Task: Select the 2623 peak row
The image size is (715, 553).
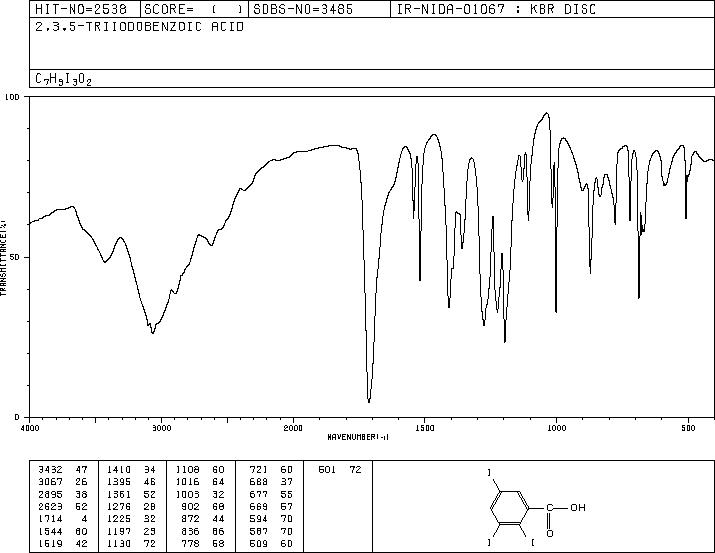Action: point(63,506)
